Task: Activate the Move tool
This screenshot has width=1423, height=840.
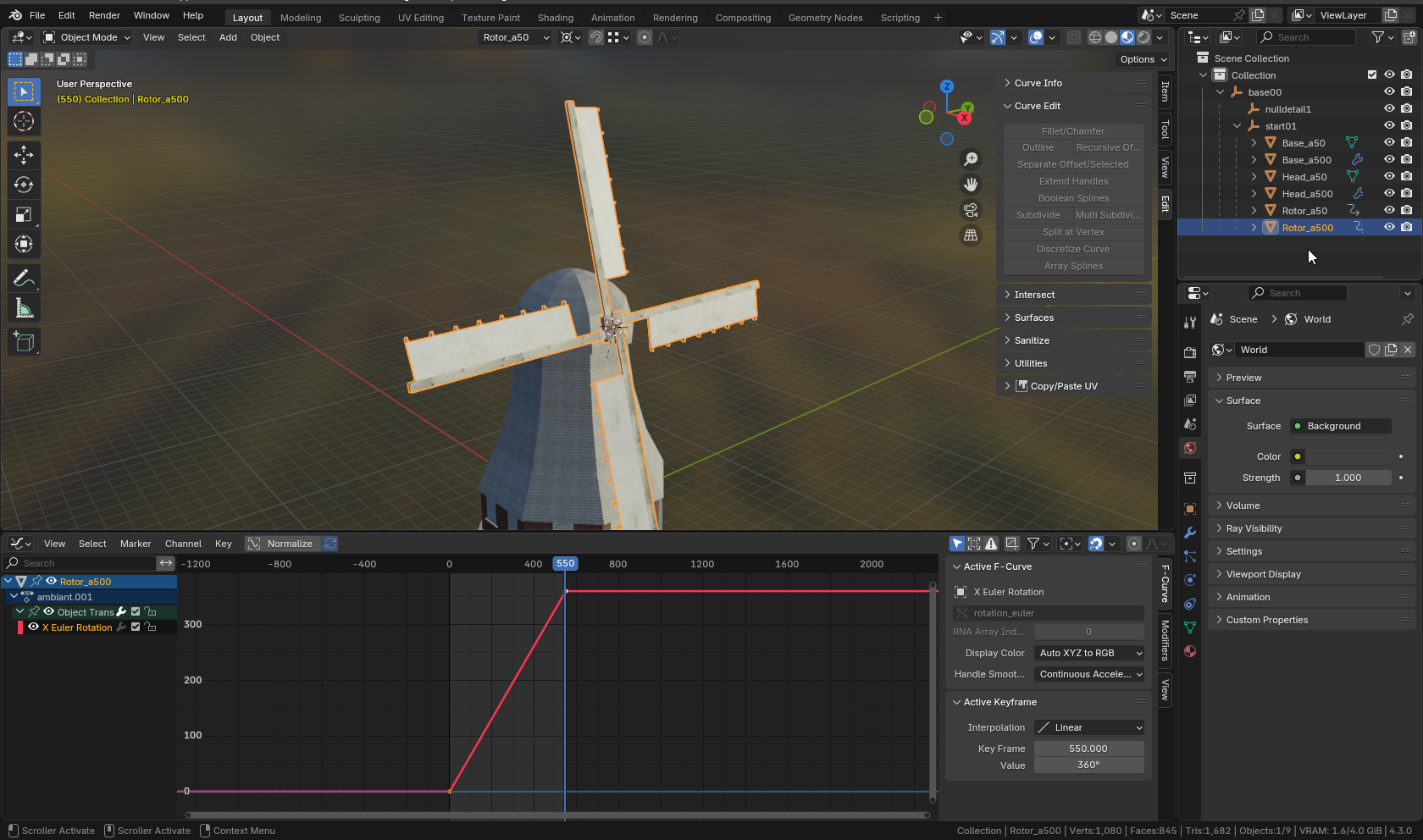Action: click(24, 154)
